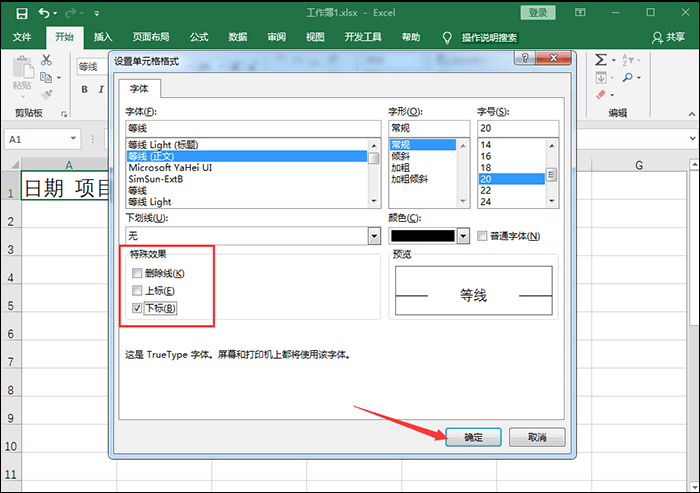Click the lightbulb Tell Me icon
700x493 pixels.
click(447, 38)
